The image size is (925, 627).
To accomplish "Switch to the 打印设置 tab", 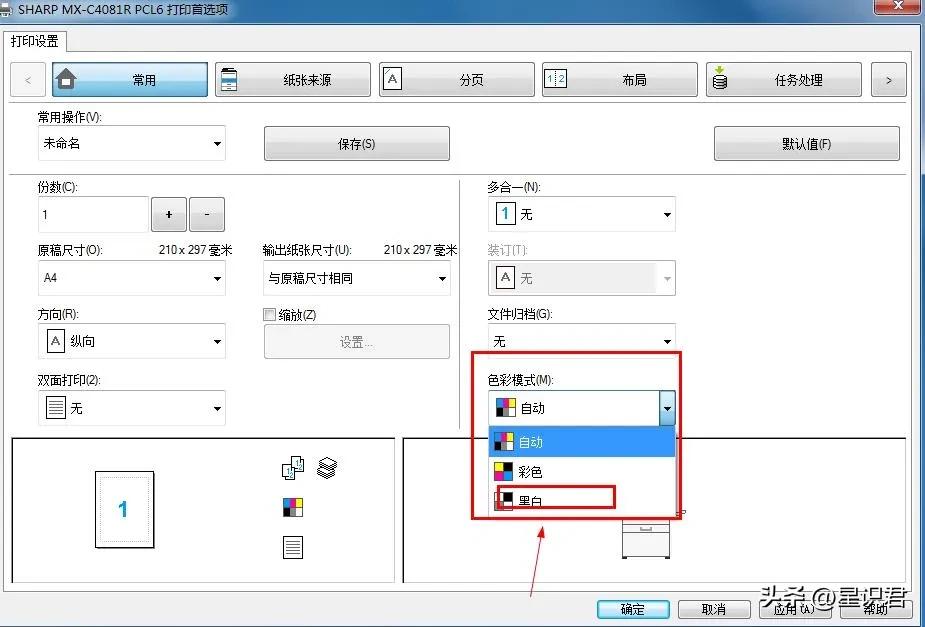I will click(35, 42).
